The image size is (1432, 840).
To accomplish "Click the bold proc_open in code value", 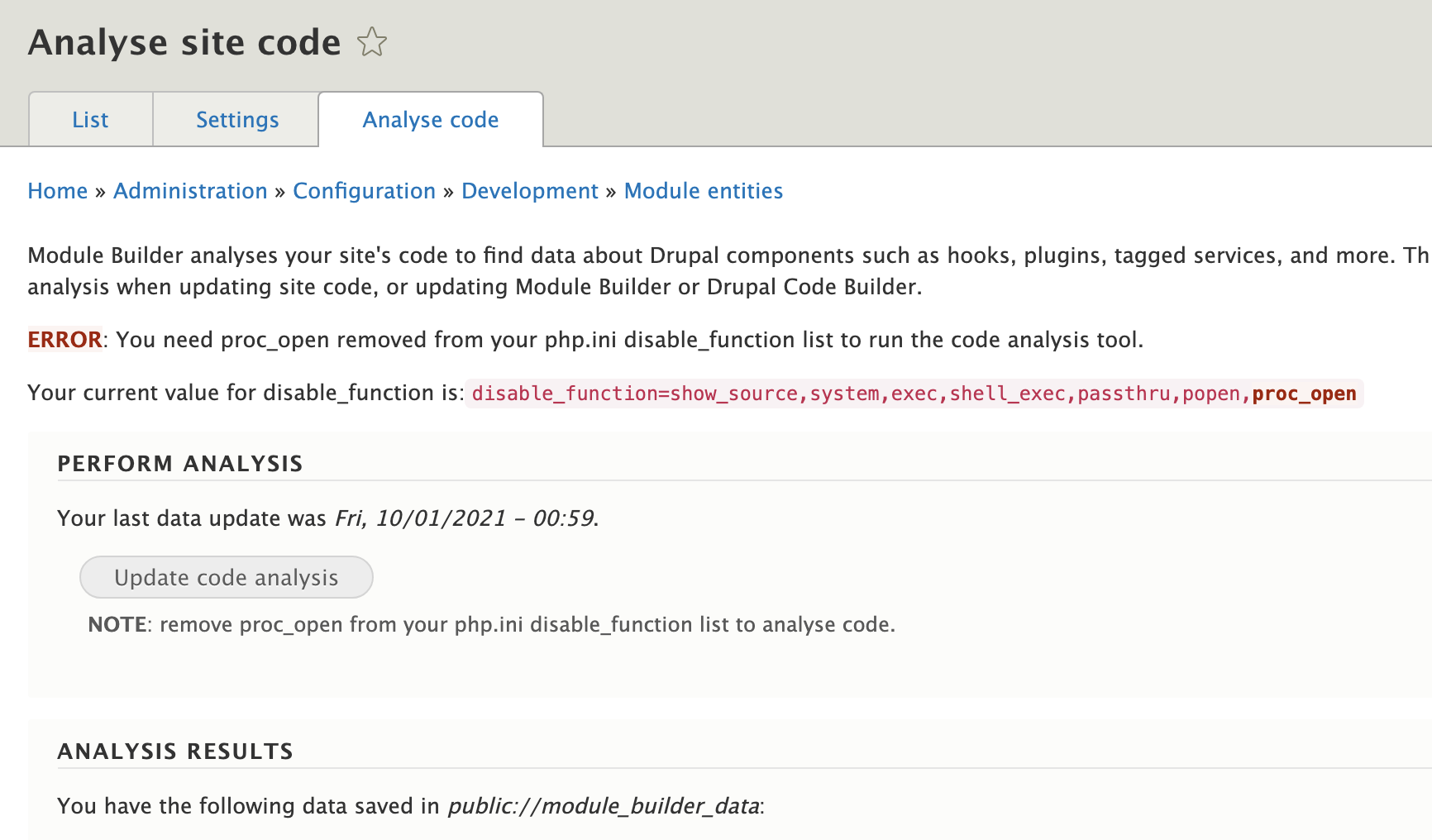I will 1305,394.
